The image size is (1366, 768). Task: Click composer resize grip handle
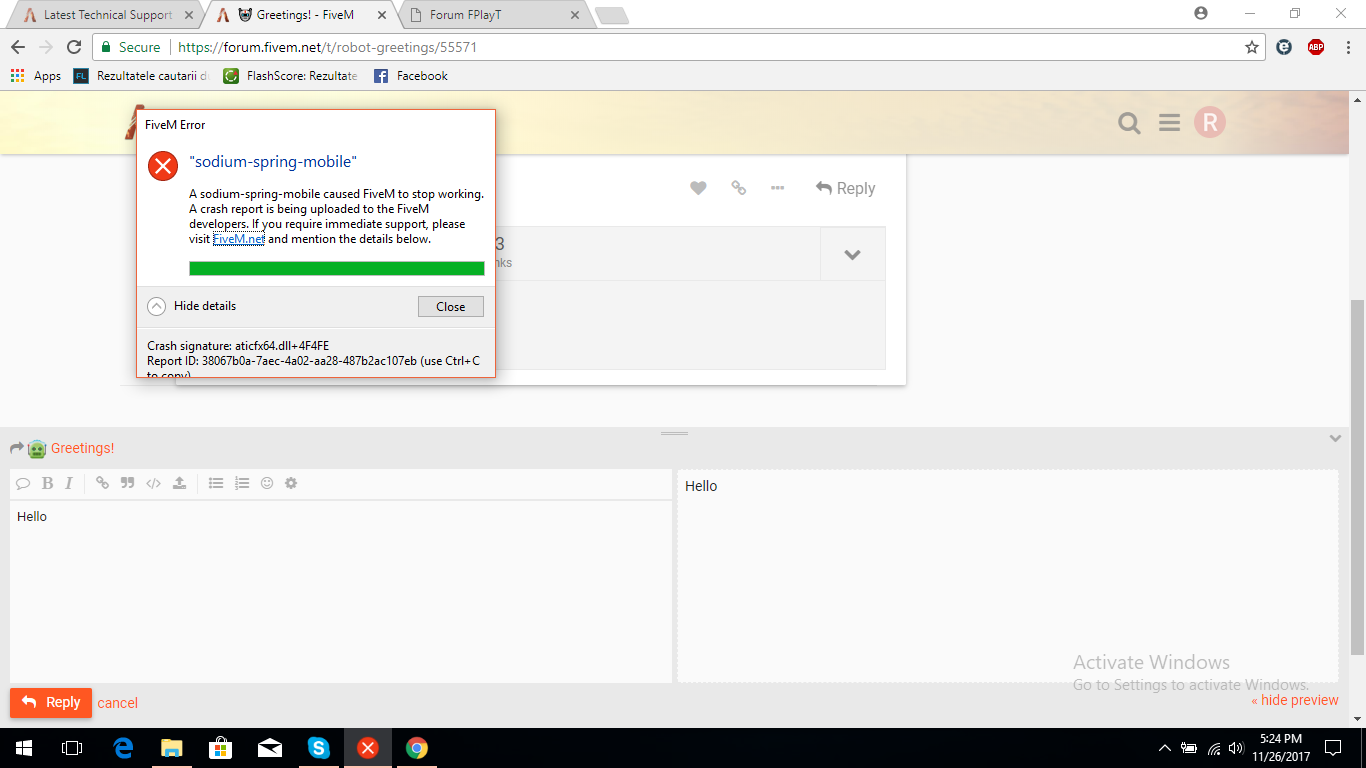pos(674,434)
